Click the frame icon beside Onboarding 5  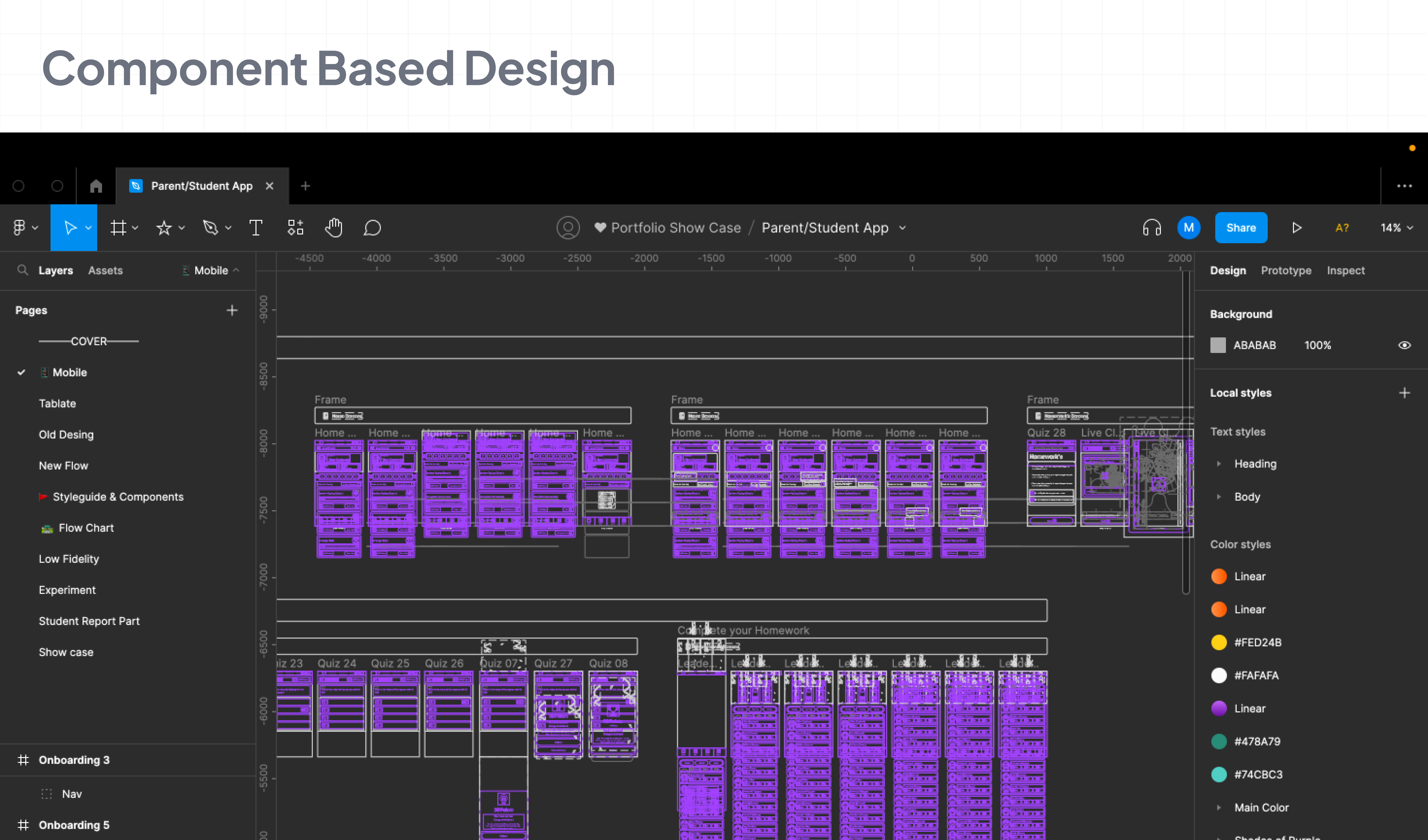23,825
